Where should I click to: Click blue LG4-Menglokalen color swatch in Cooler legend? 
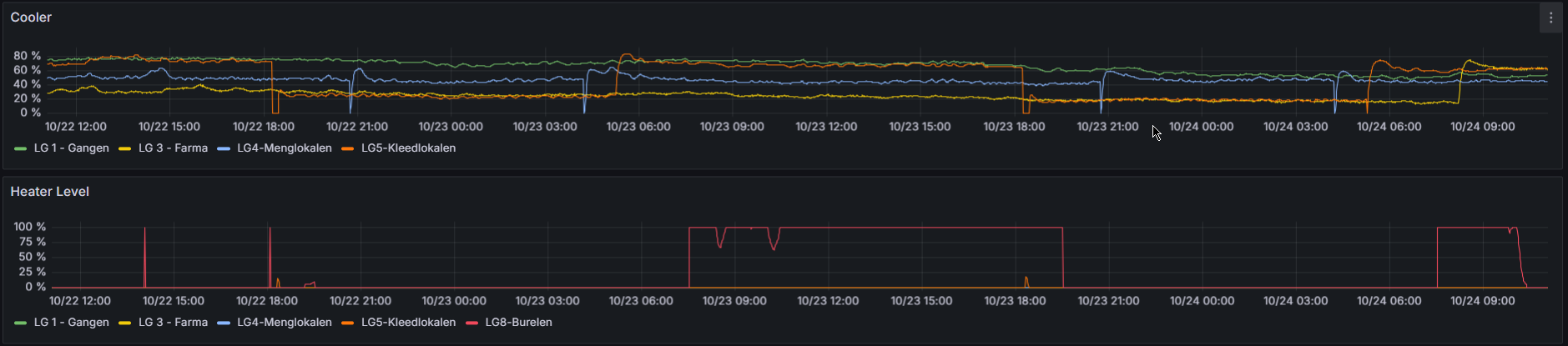(x=224, y=149)
